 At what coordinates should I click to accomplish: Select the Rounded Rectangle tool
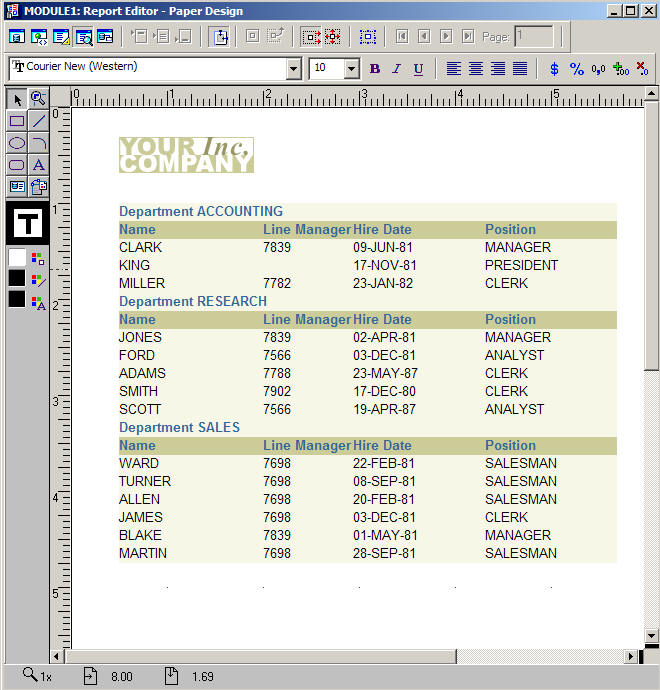17,165
